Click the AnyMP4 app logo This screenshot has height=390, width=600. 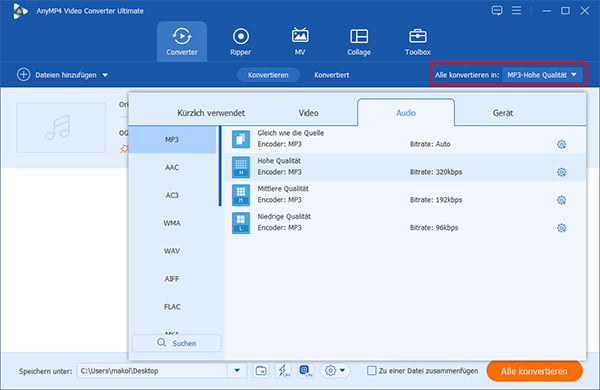[x=20, y=11]
